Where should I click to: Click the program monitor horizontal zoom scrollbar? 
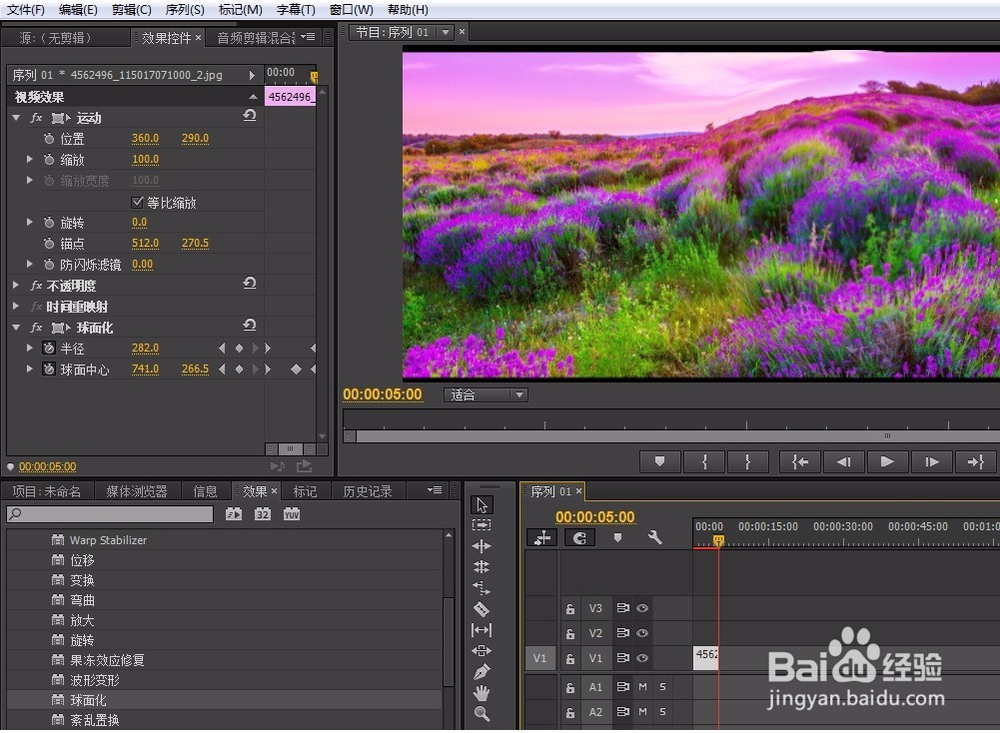click(677, 436)
